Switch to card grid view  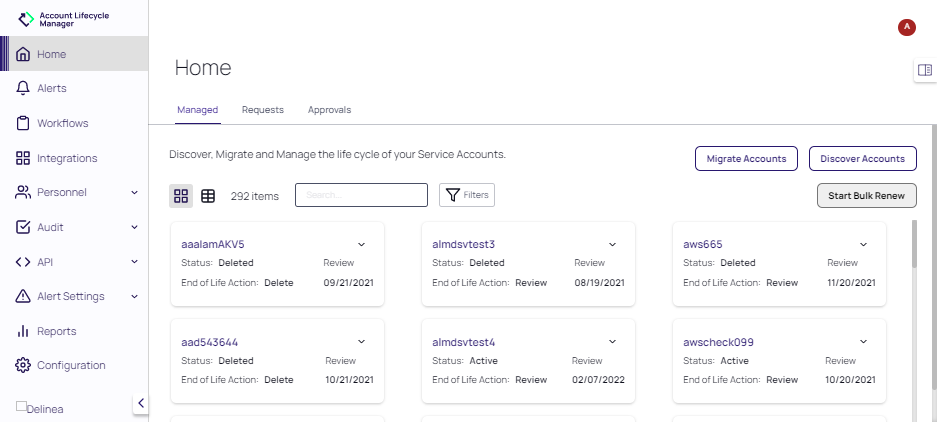[181, 196]
